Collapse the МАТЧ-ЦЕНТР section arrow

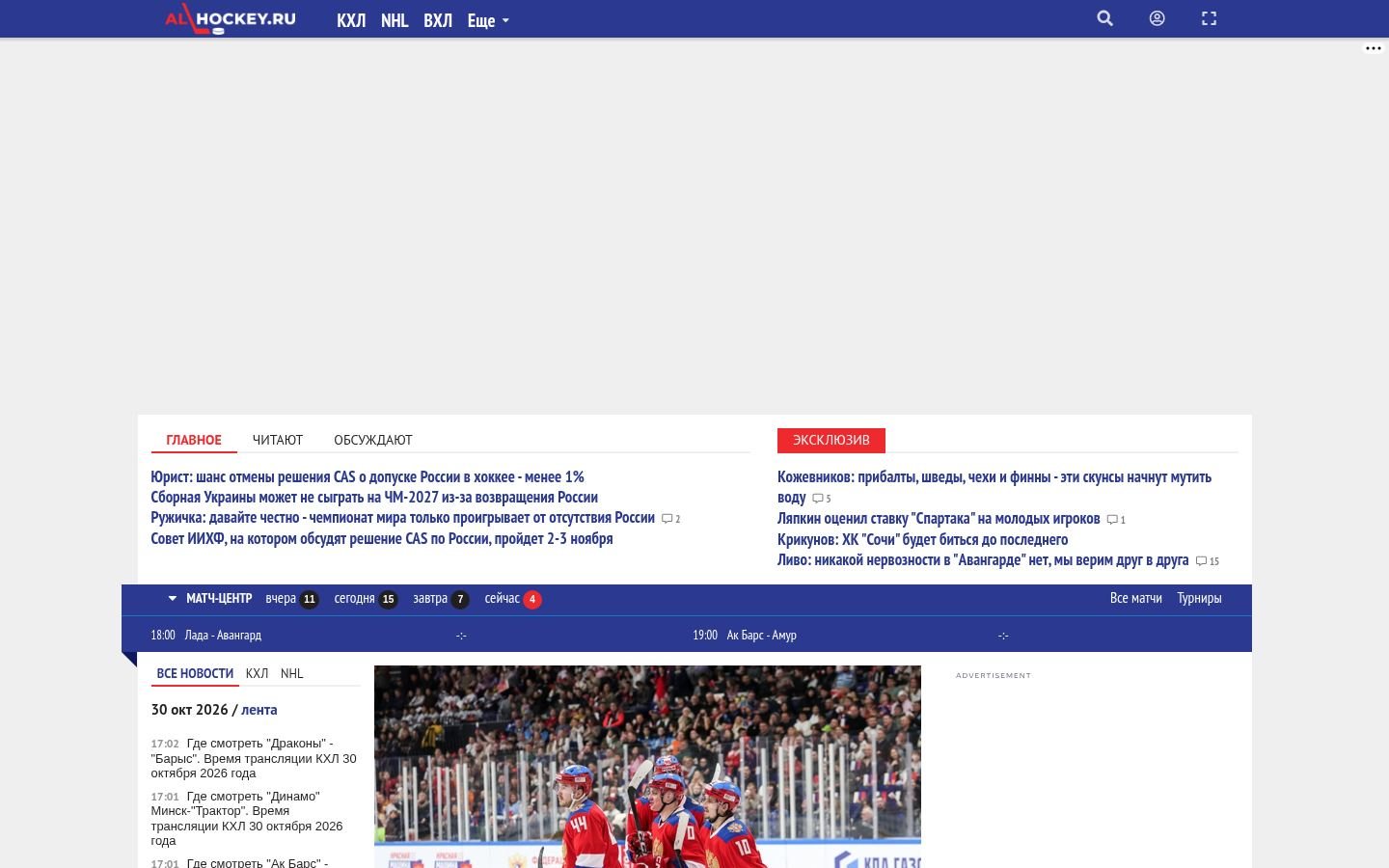pyautogui.click(x=173, y=599)
